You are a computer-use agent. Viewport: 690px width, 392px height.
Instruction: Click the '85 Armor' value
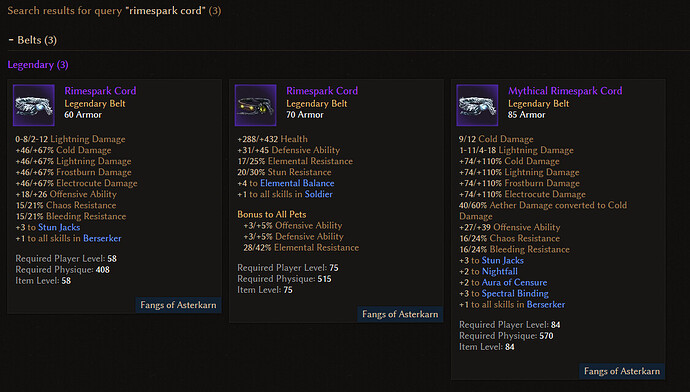pyautogui.click(x=526, y=115)
